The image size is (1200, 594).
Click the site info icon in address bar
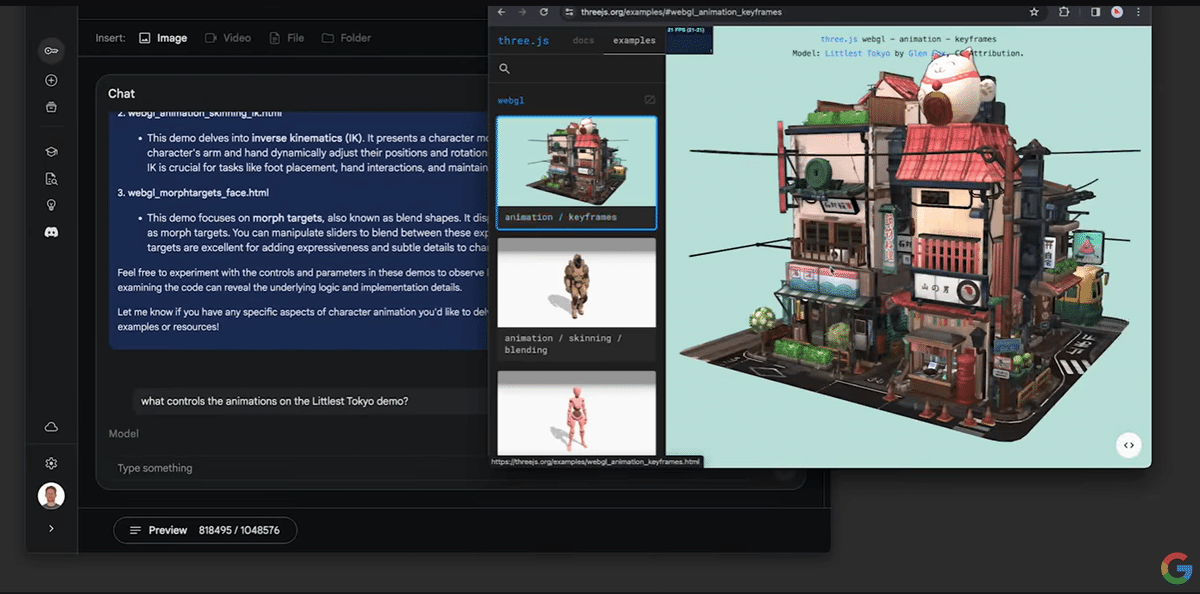tap(569, 12)
